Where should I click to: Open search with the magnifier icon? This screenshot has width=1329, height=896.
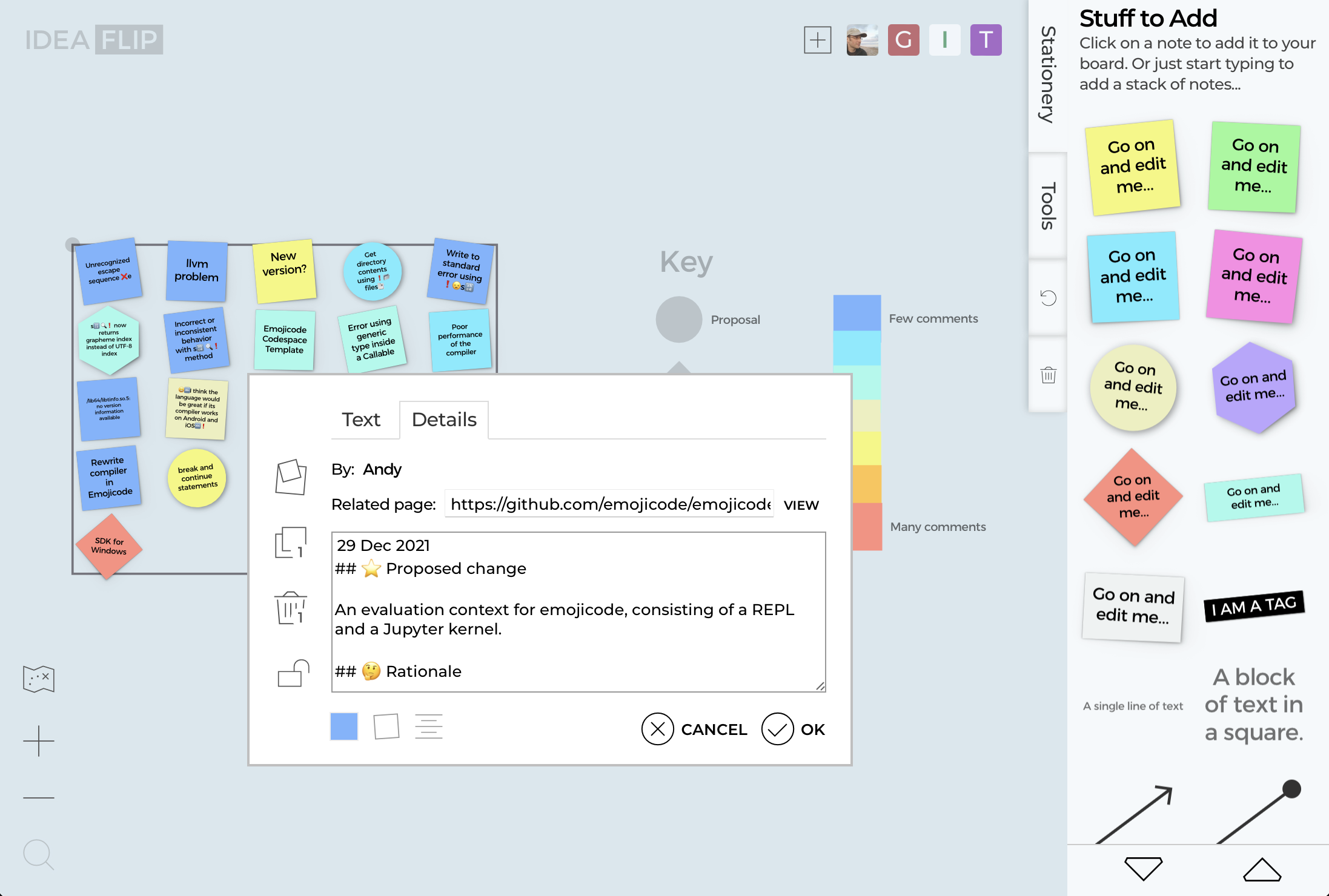(x=39, y=855)
